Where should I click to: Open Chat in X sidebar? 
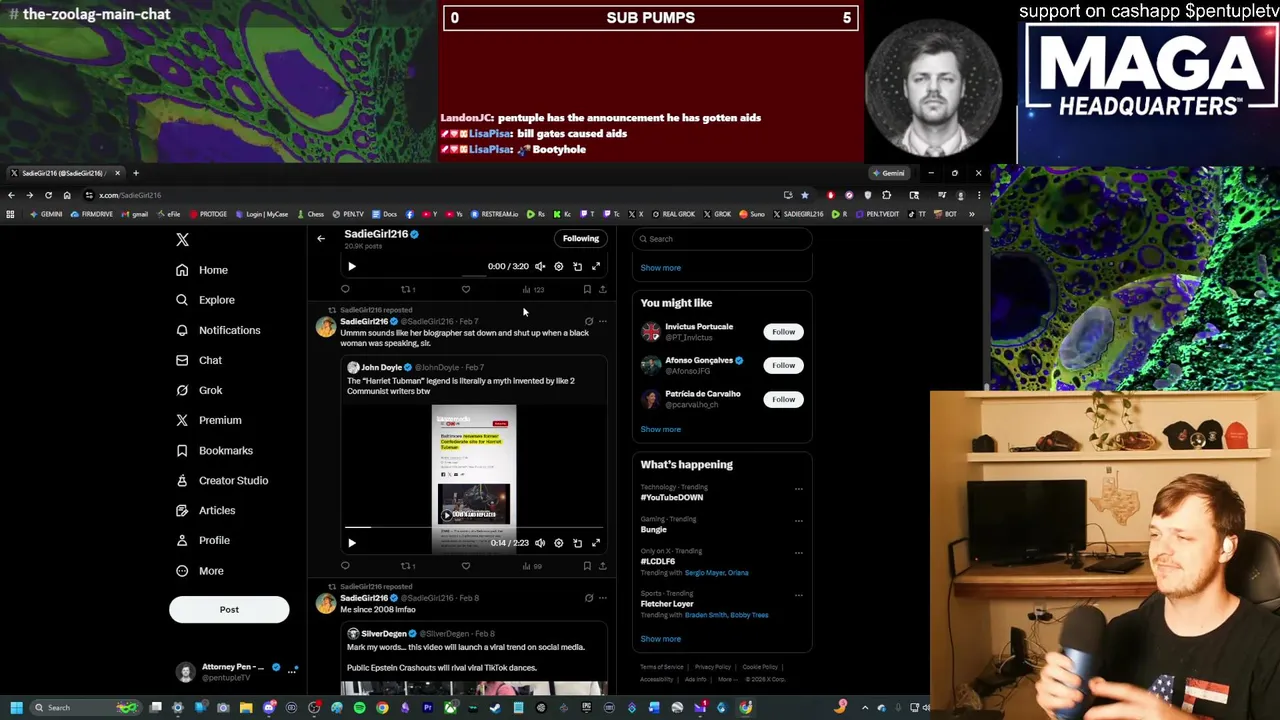coord(199,360)
